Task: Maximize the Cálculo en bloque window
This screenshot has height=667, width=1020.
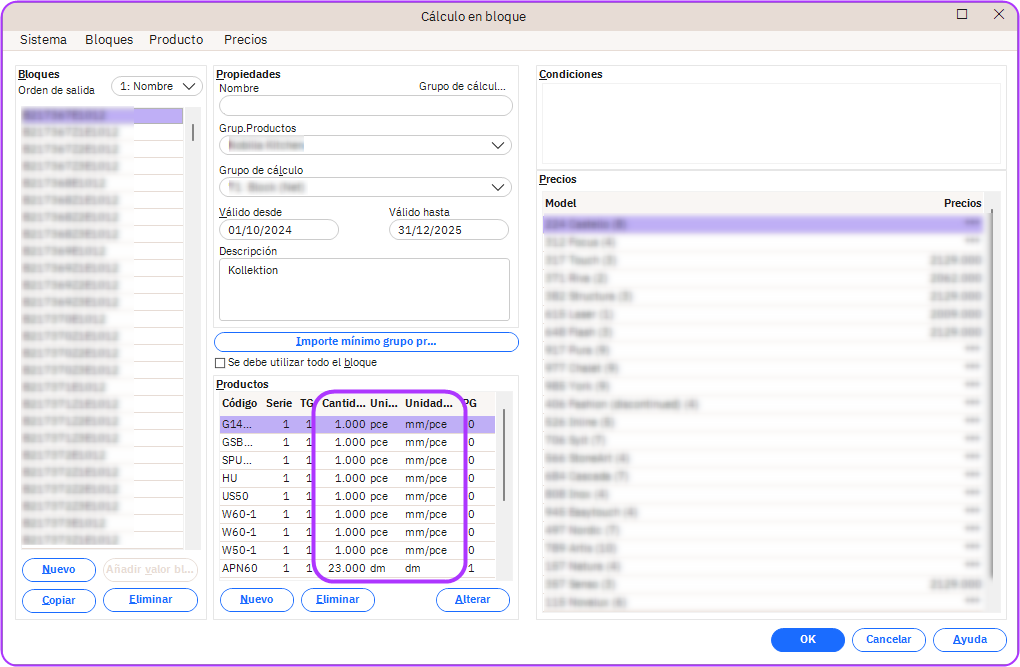Action: click(962, 15)
